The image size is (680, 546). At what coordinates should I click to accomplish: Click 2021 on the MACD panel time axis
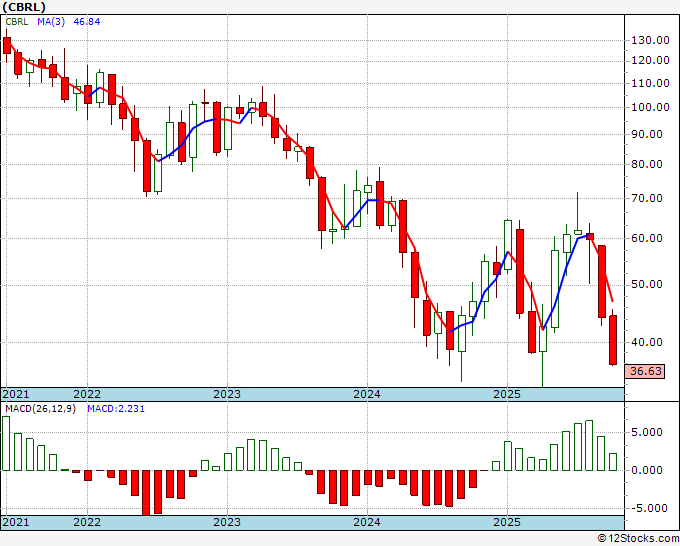click(16, 522)
